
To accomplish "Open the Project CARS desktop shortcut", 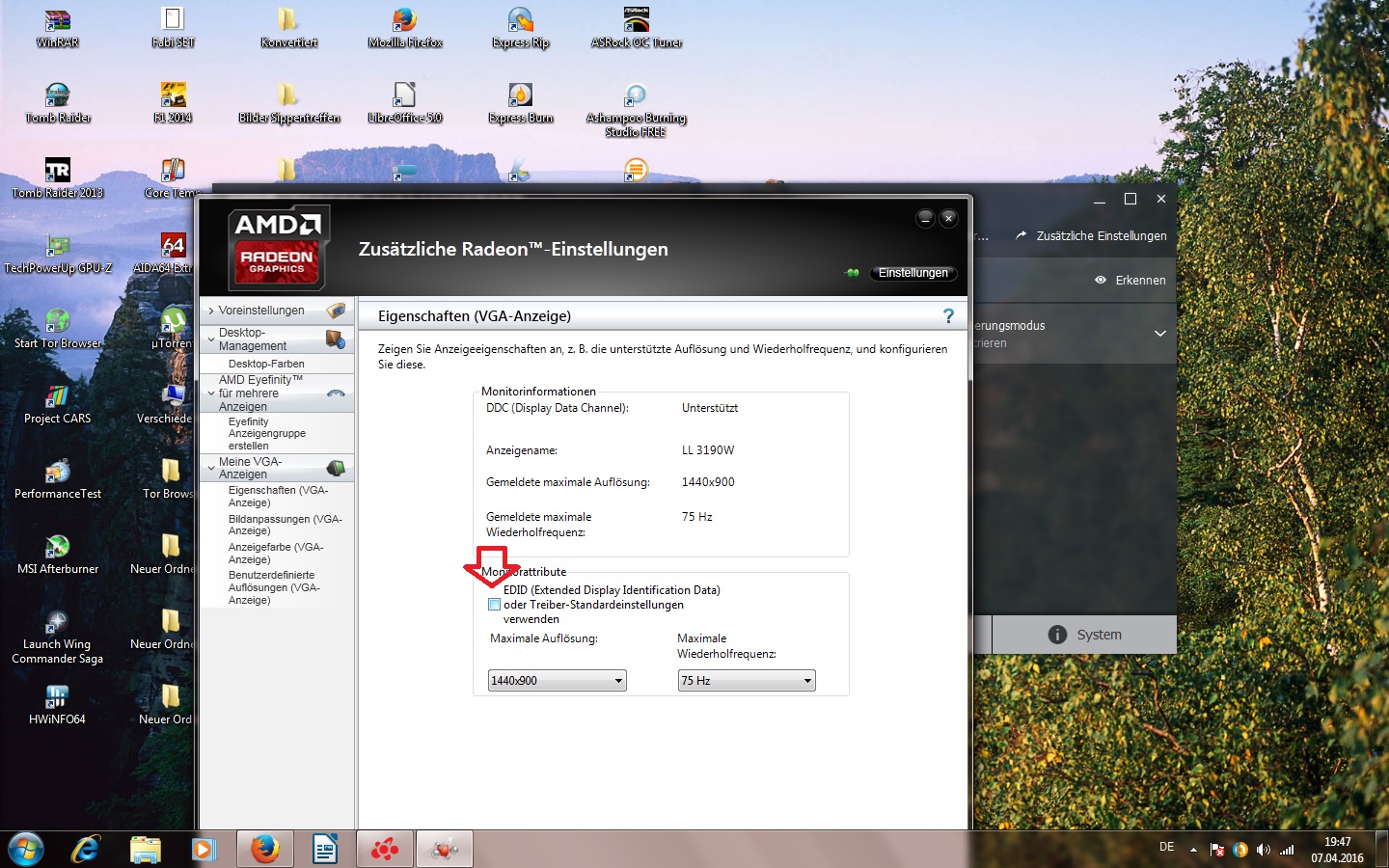I will 58,403.
